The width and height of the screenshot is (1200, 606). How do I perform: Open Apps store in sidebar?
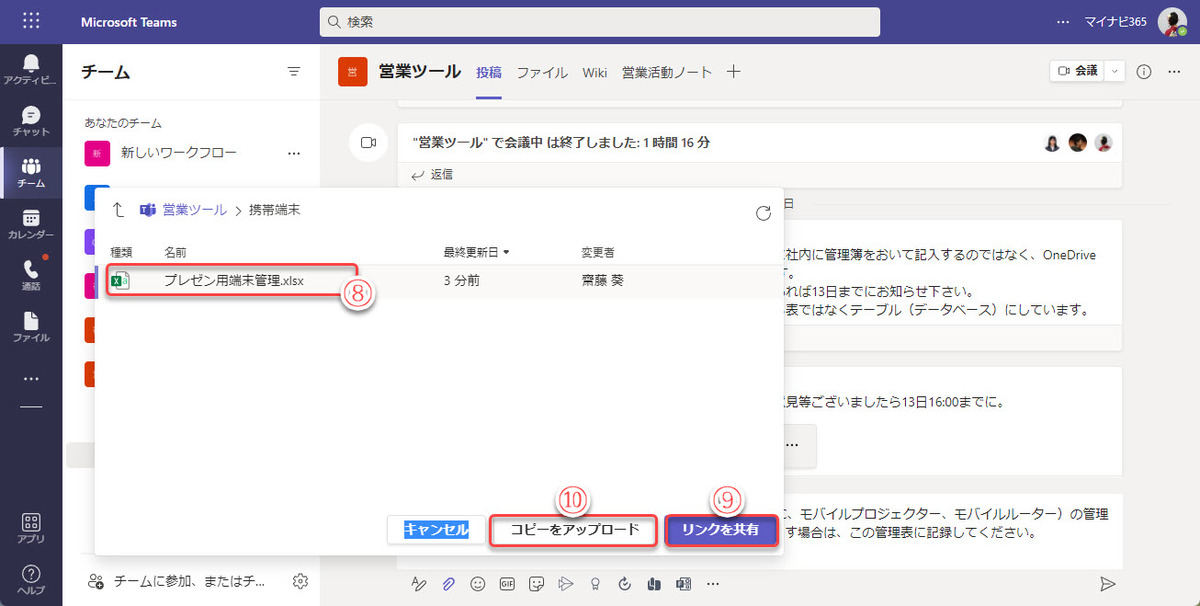coord(31,527)
